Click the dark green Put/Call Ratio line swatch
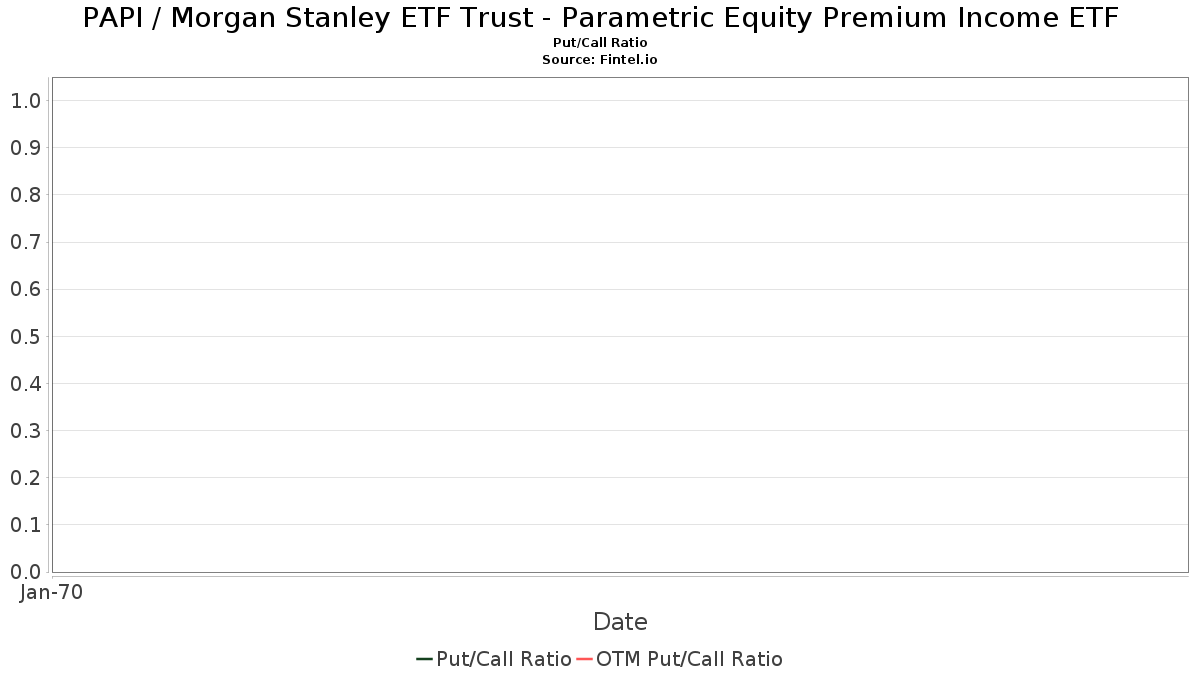Screen dimensions: 1200x675 tap(424, 659)
